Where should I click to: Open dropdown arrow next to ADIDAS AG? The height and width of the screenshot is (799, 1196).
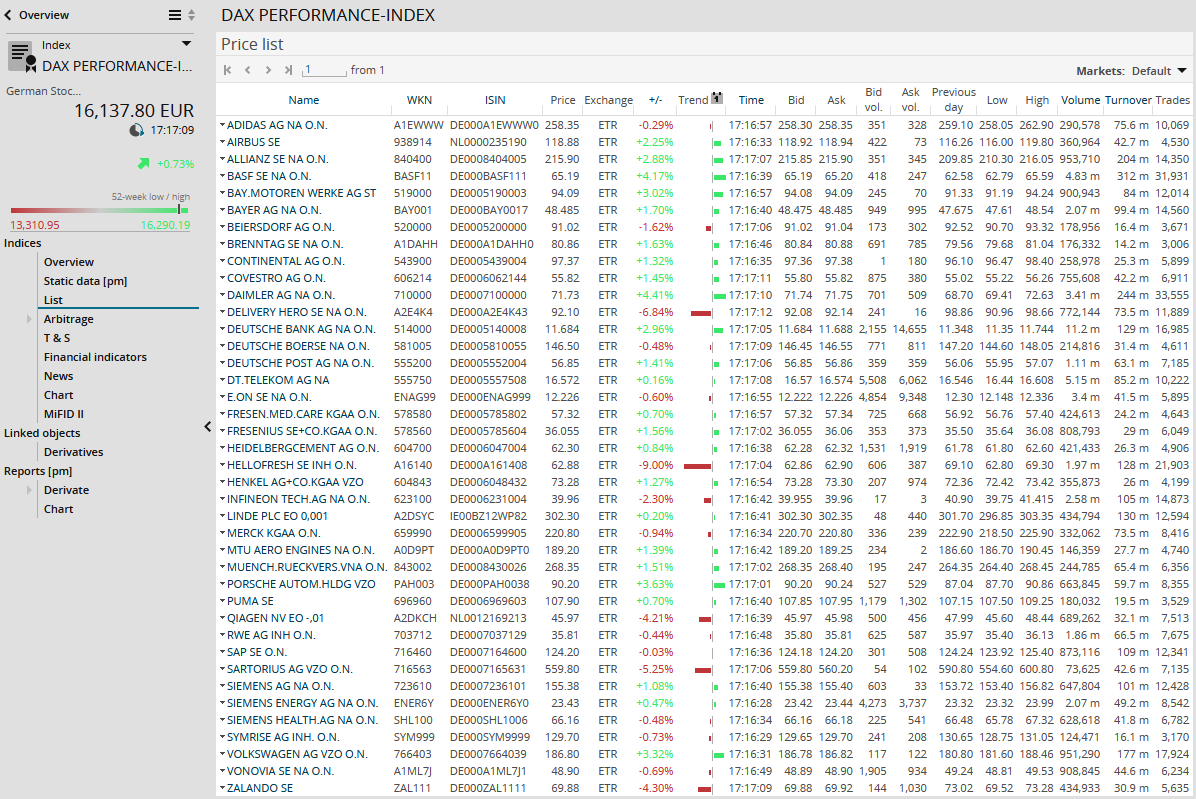tap(222, 125)
